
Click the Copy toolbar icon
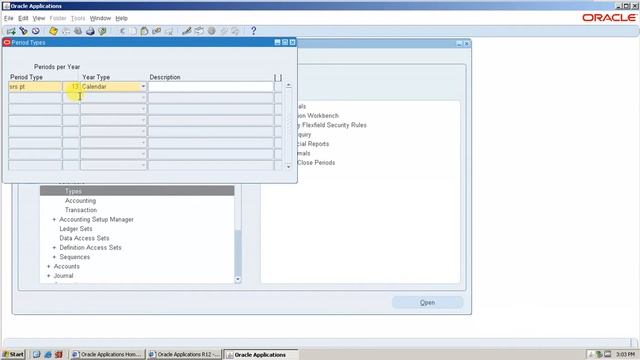point(133,31)
